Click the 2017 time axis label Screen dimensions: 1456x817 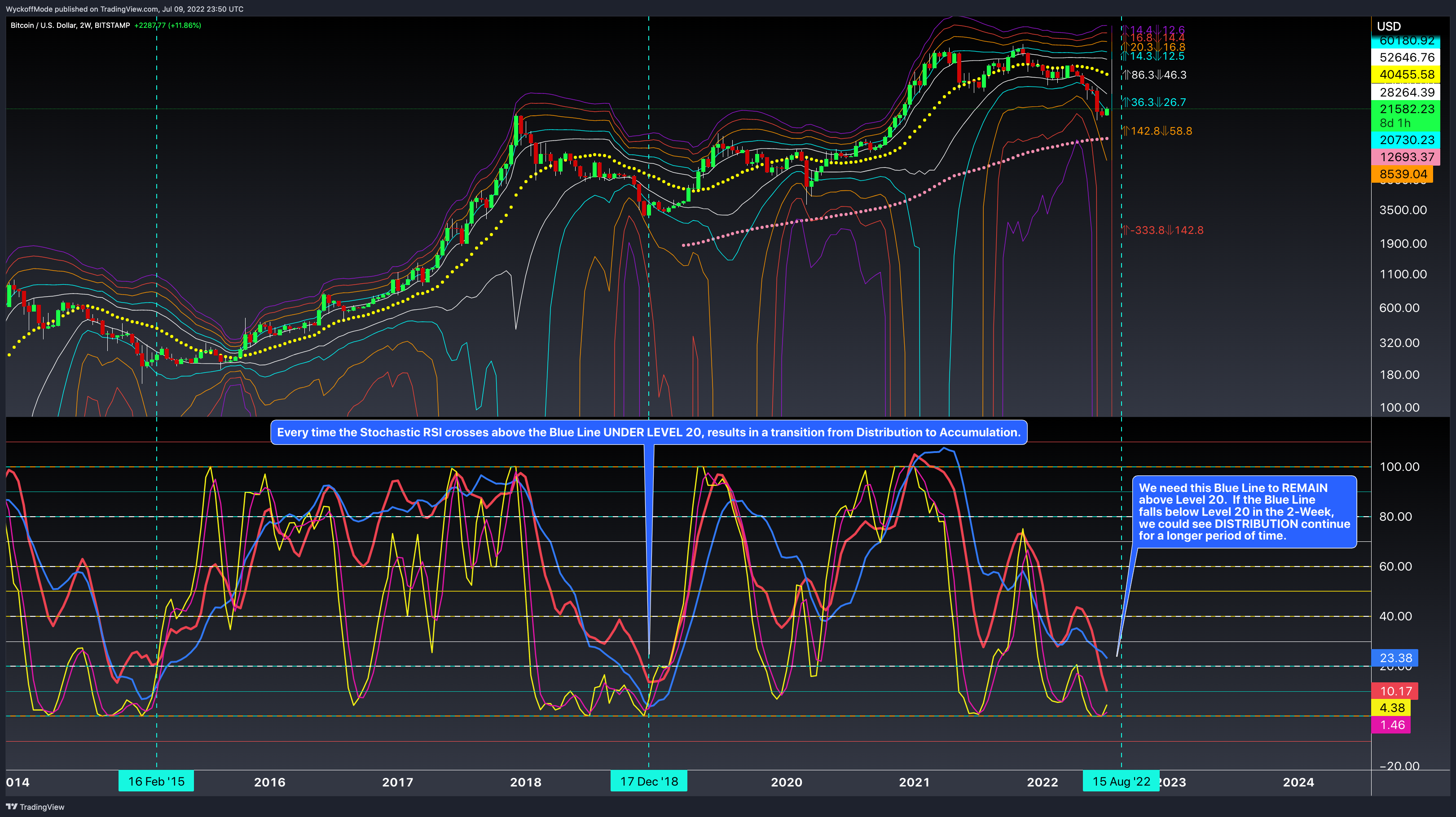tap(397, 782)
